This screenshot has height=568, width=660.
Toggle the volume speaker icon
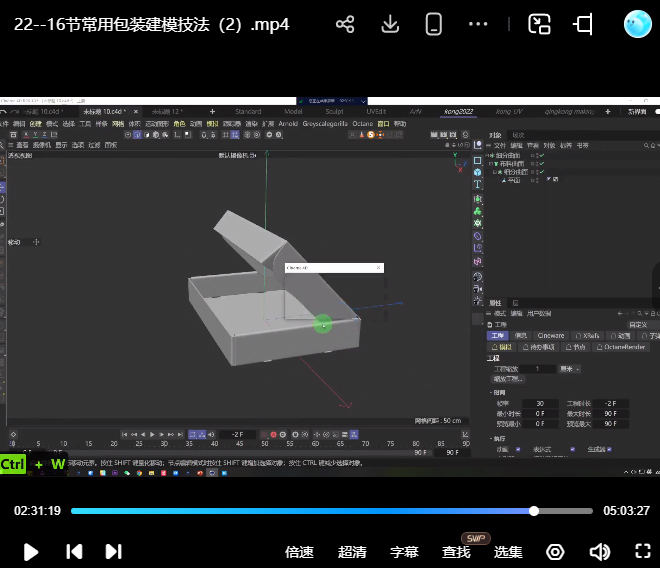[599, 551]
